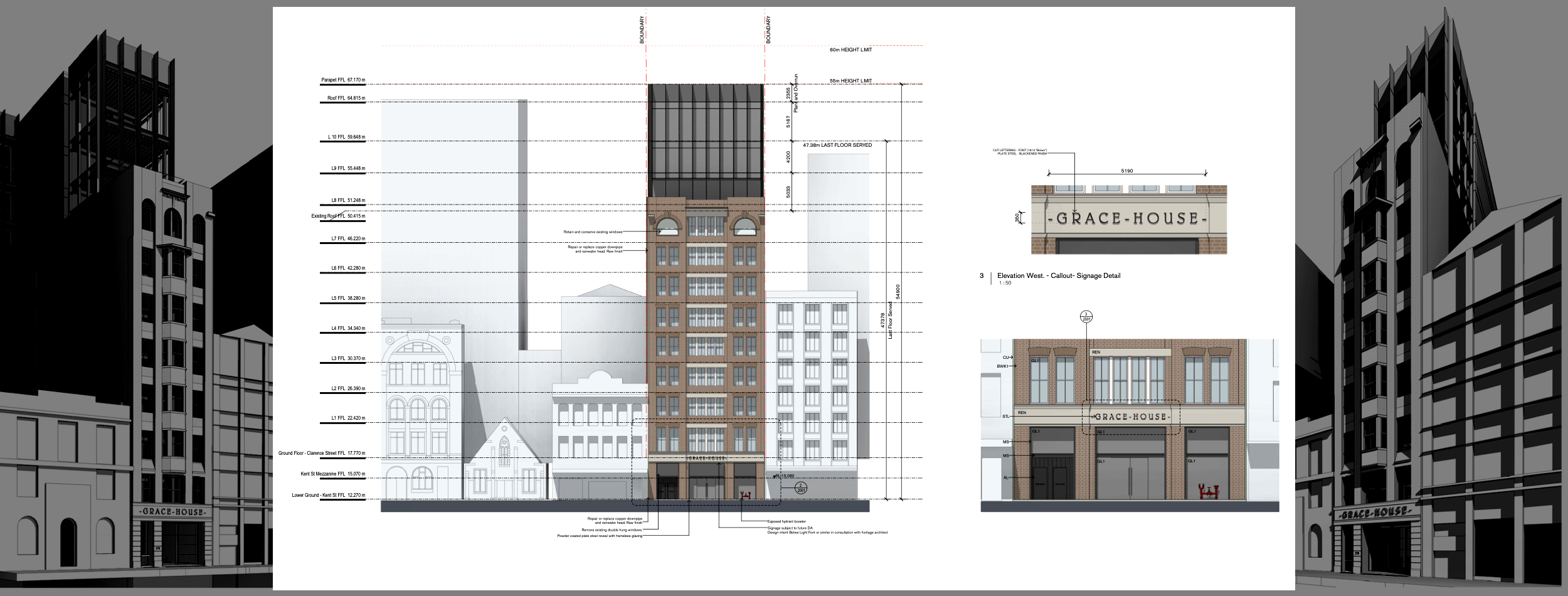Select the 'STL' material tag
Image resolution: width=1568 pixels, height=596 pixels.
[x=1005, y=416]
